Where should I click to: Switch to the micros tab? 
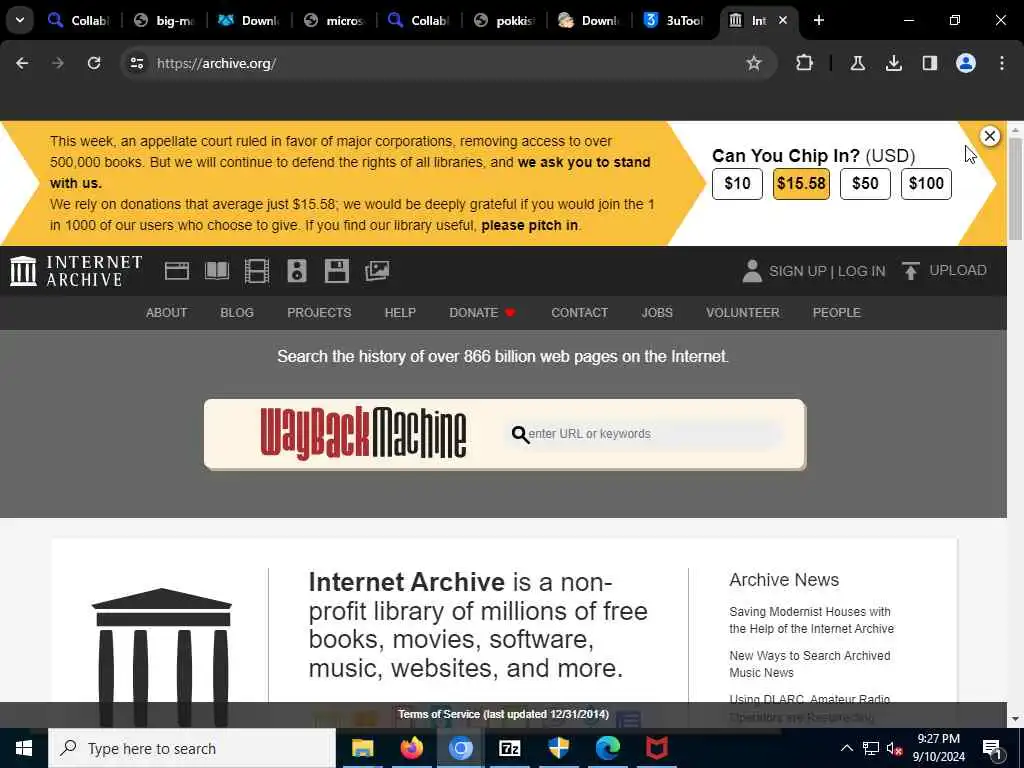pyautogui.click(x=334, y=20)
